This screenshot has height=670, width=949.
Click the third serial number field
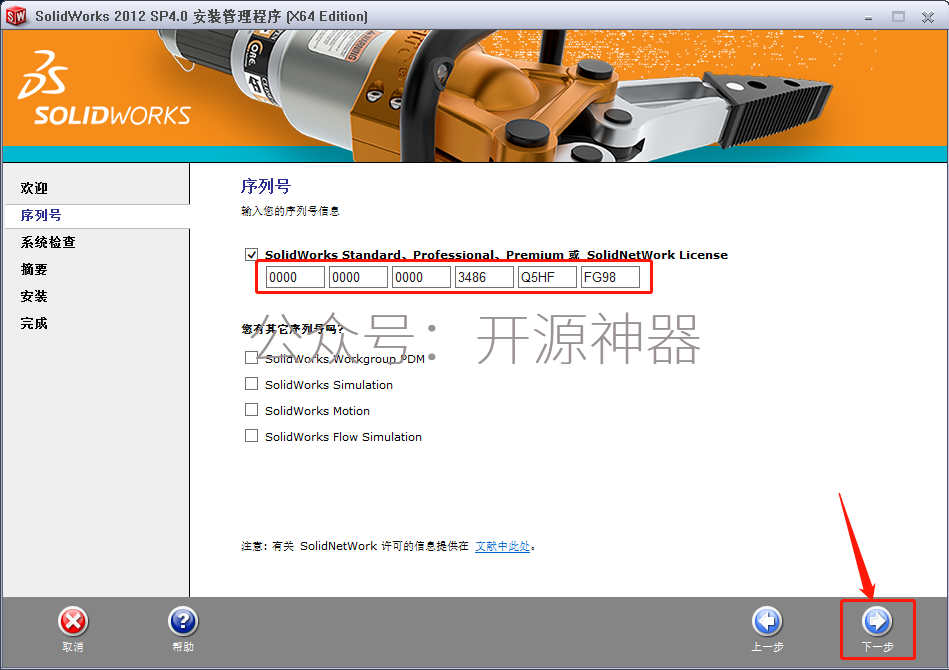(x=421, y=277)
